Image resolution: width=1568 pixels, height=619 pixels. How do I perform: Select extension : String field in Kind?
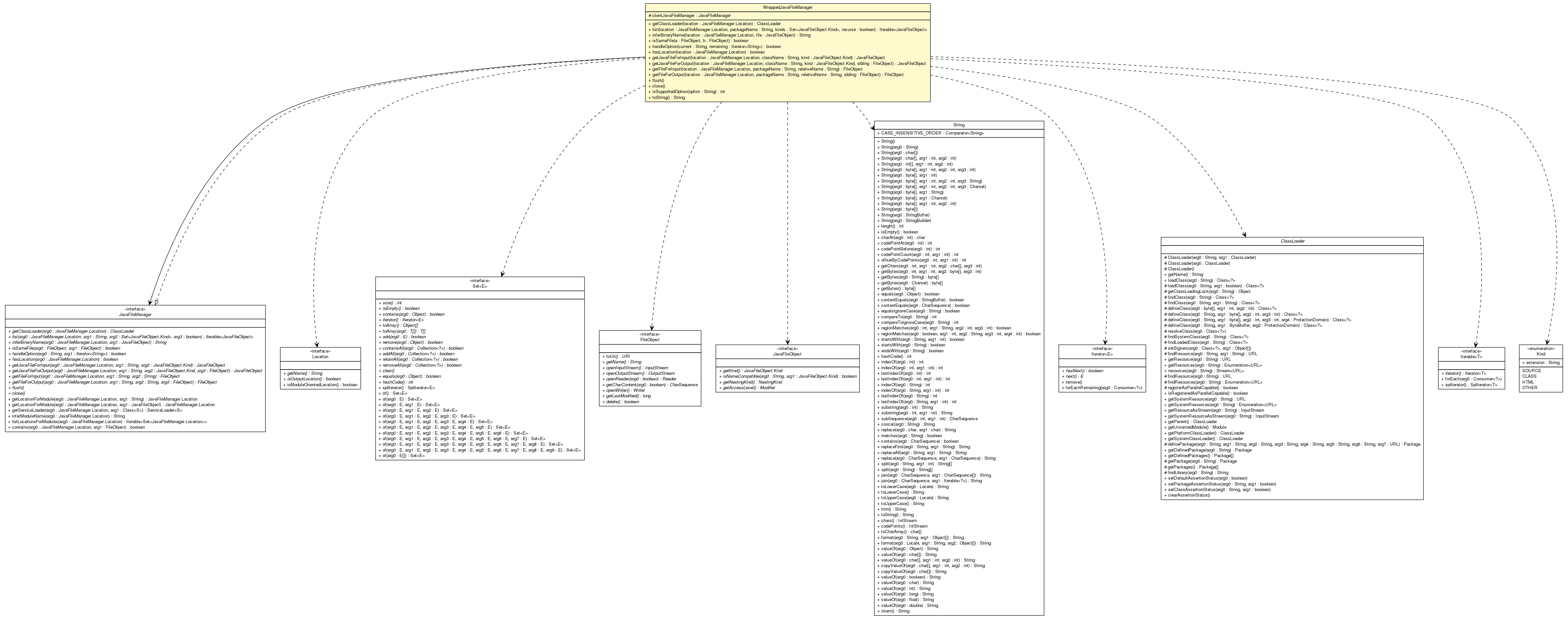pyautogui.click(x=1541, y=363)
